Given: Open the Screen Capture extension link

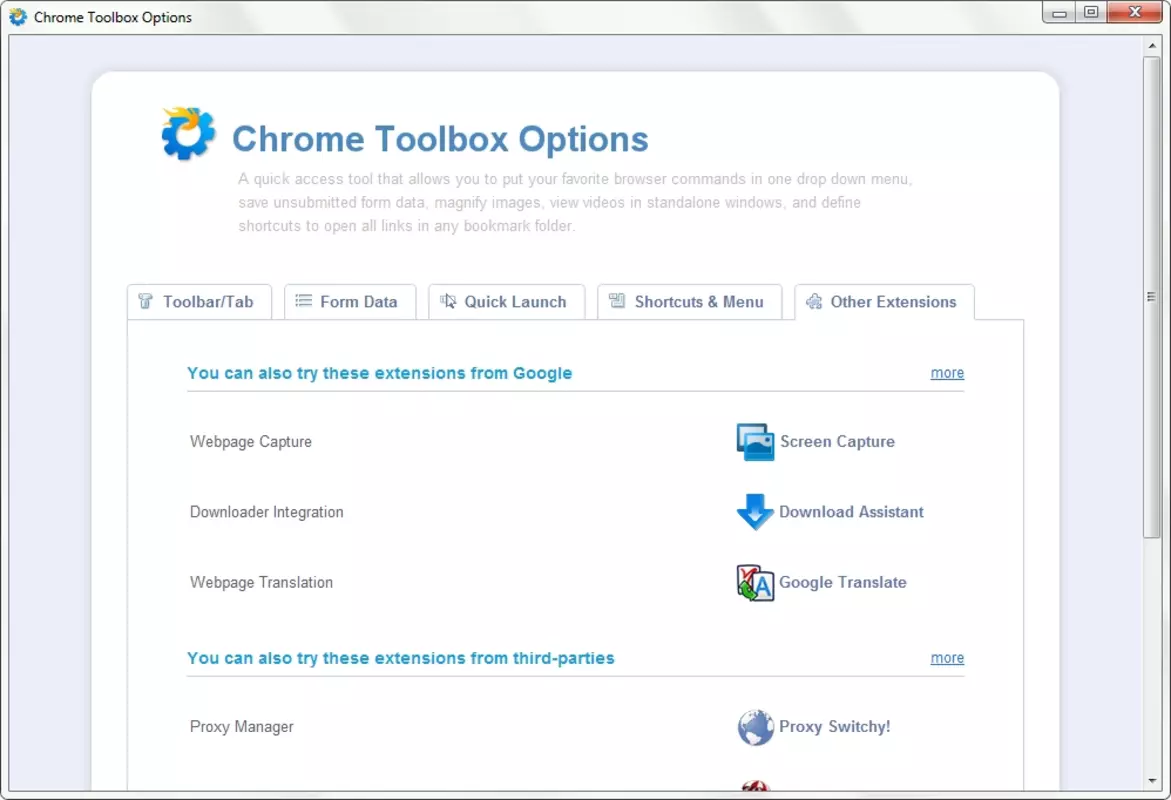Looking at the screenshot, I should click(x=837, y=441).
